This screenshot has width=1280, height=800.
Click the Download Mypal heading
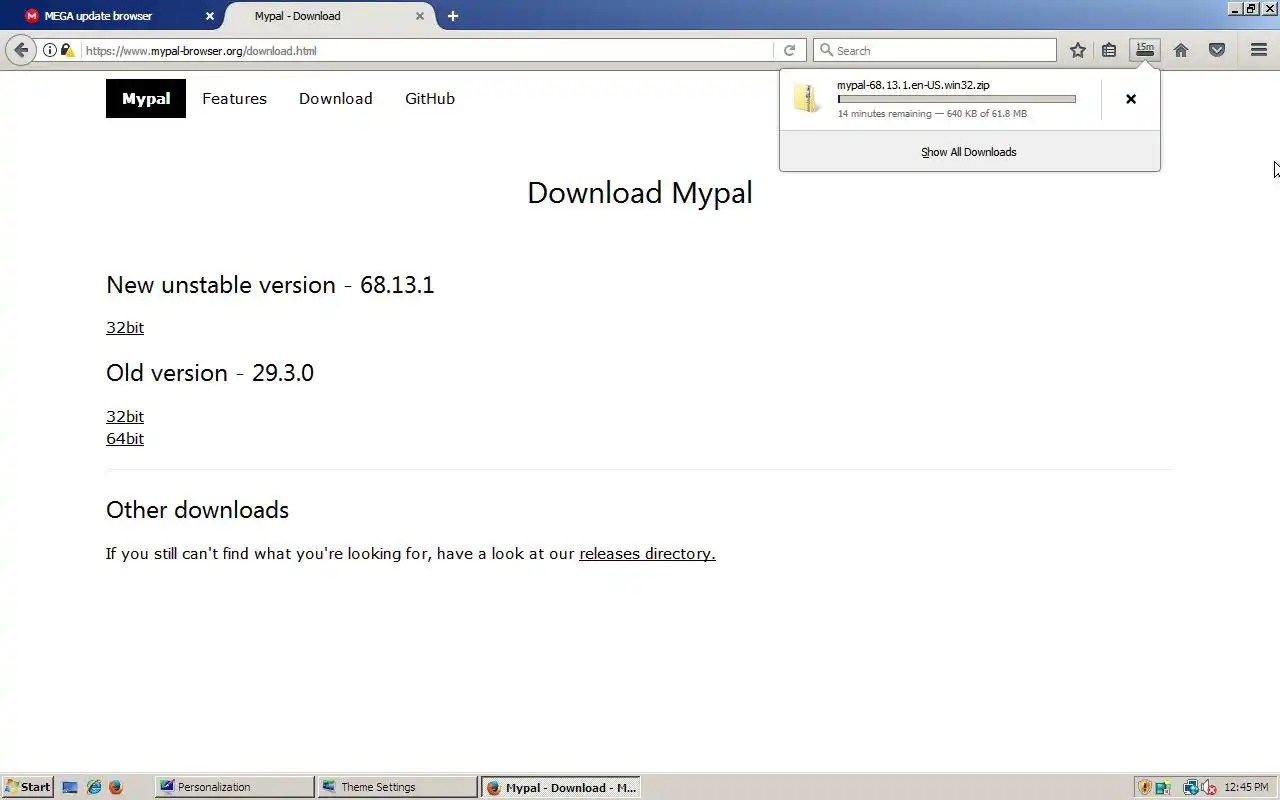click(640, 192)
